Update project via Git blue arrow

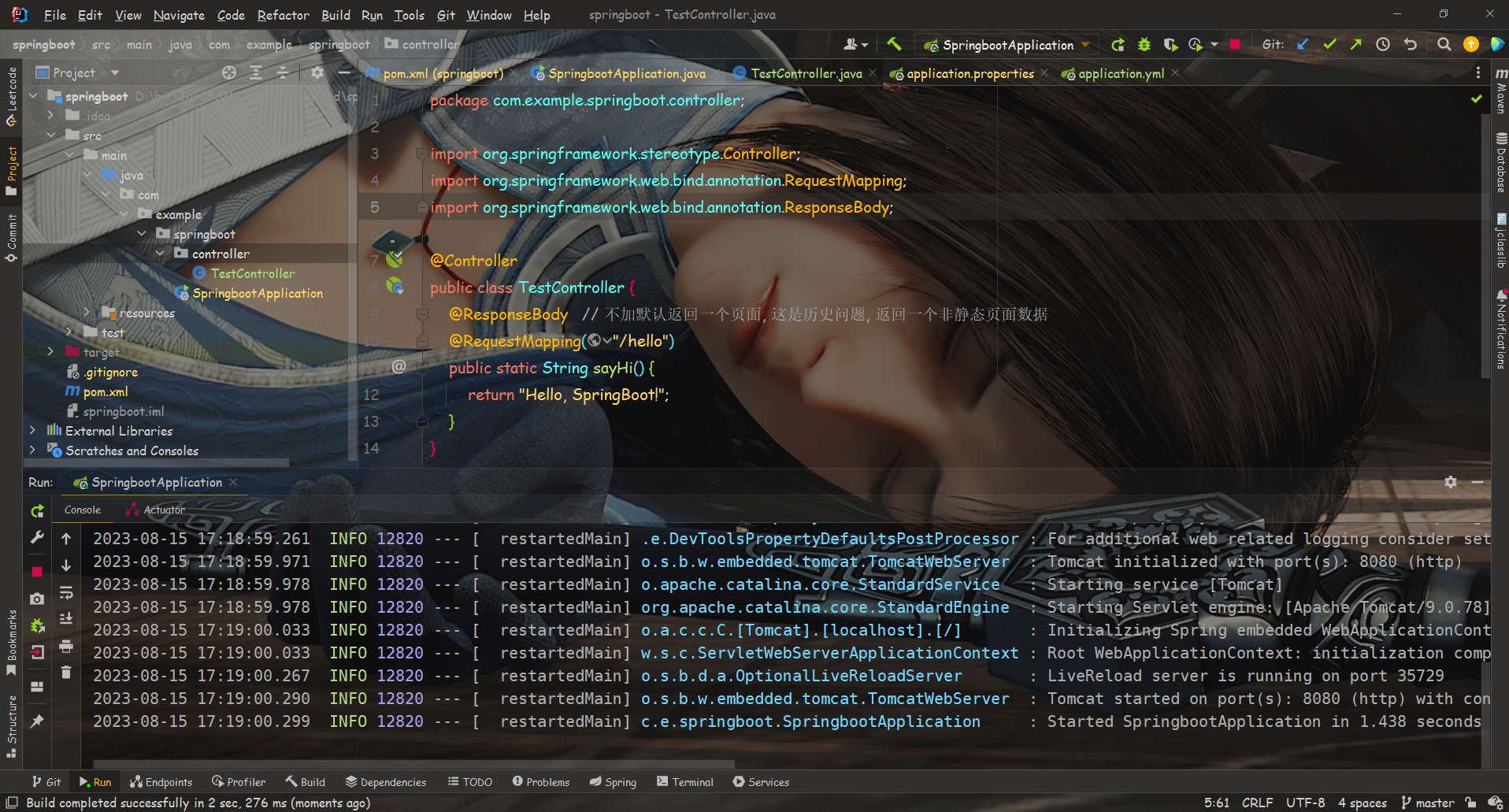[x=1303, y=45]
